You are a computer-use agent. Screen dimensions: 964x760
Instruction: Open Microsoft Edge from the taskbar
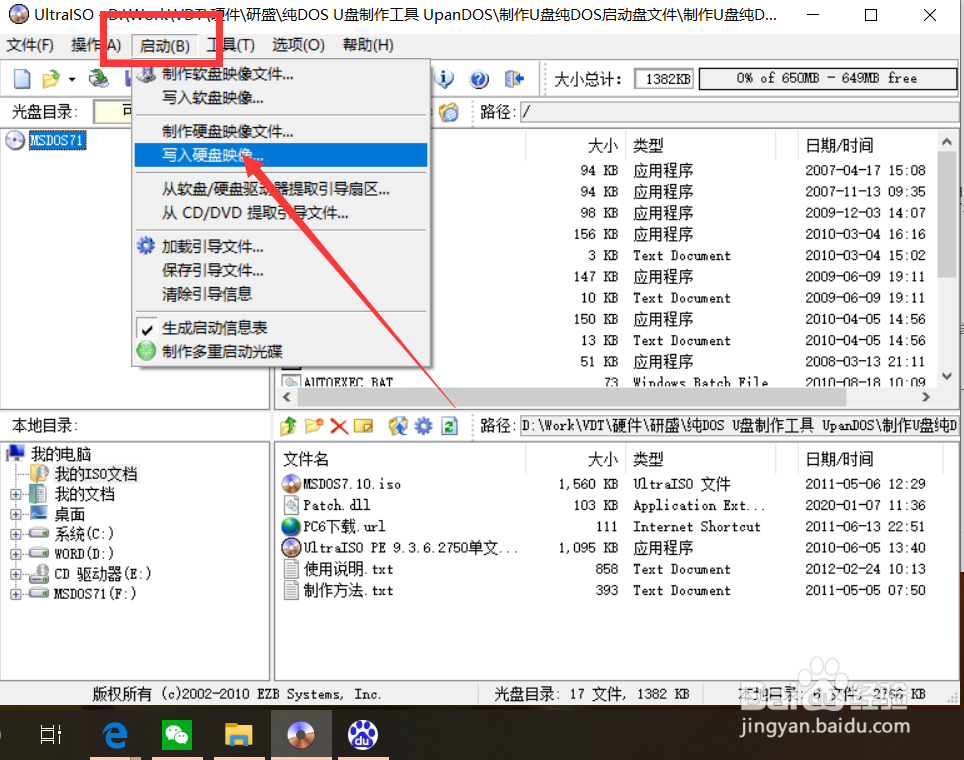pyautogui.click(x=115, y=735)
